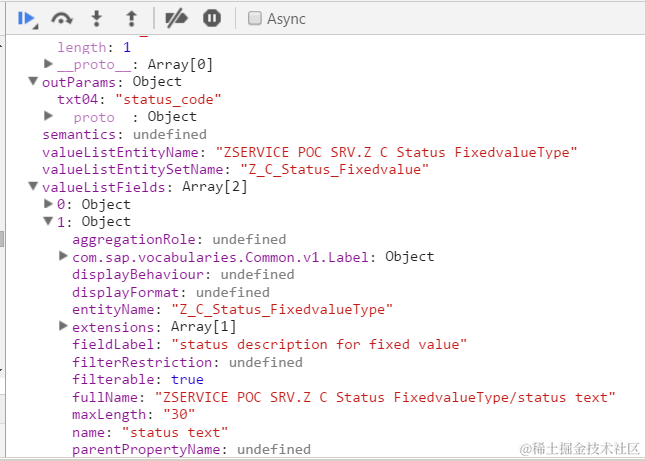Viewport: 645px width, 461px height.
Task: Enable the Async checkbox
Action: tap(255, 18)
